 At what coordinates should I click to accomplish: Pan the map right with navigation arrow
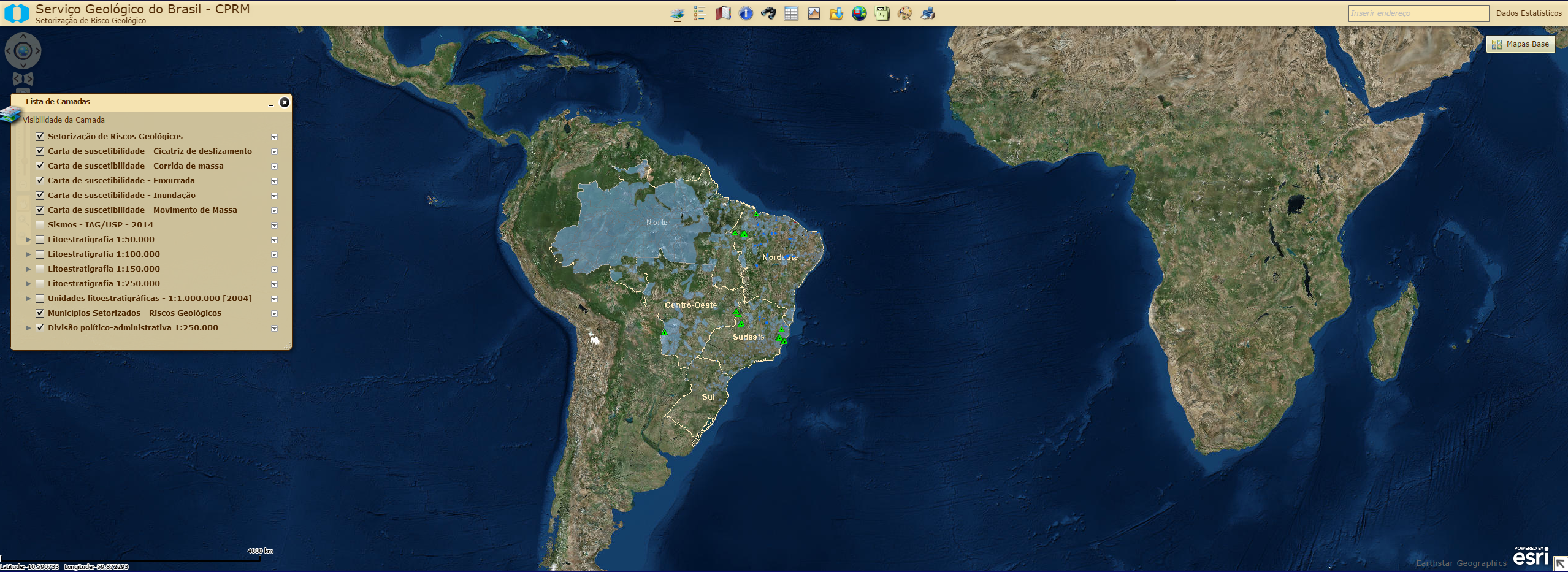point(37,51)
